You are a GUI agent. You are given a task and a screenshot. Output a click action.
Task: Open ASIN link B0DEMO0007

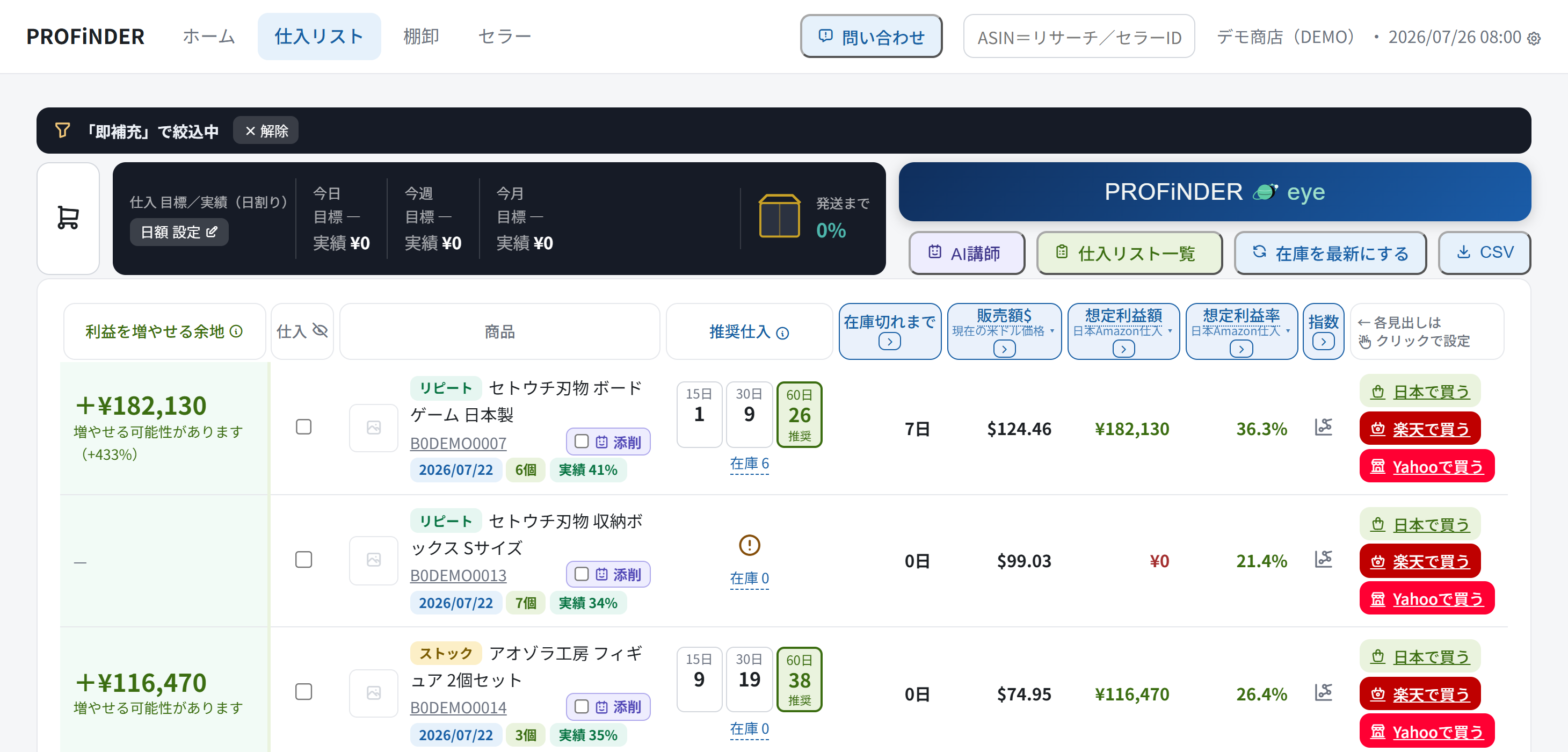tap(459, 443)
